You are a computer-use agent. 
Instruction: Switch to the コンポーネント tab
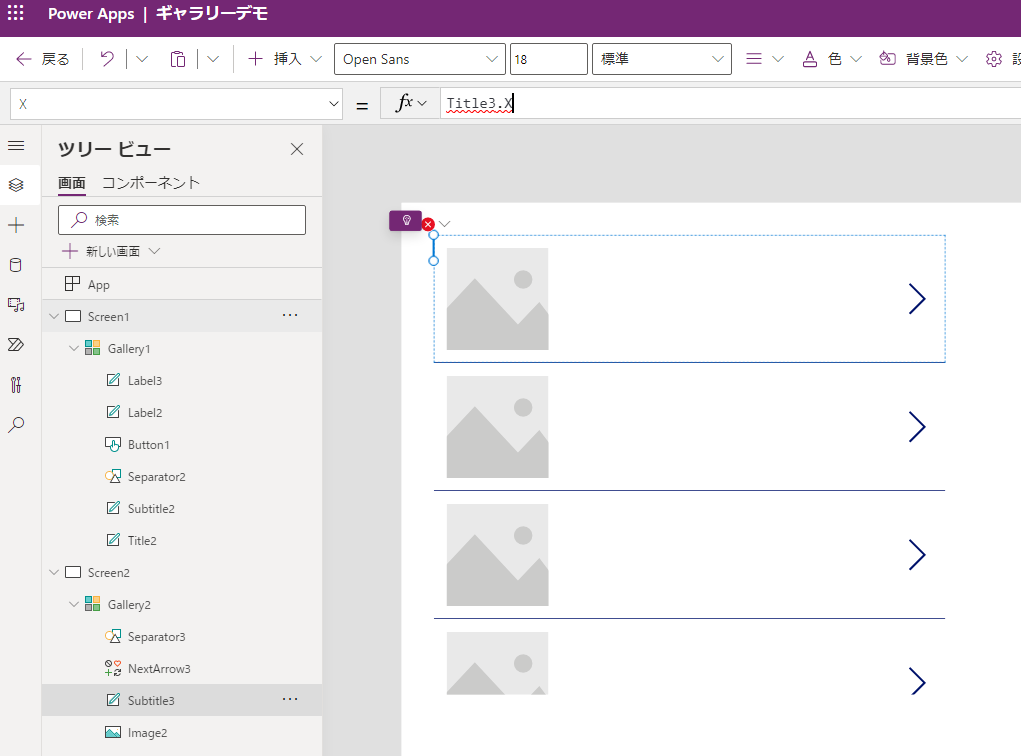(150, 184)
